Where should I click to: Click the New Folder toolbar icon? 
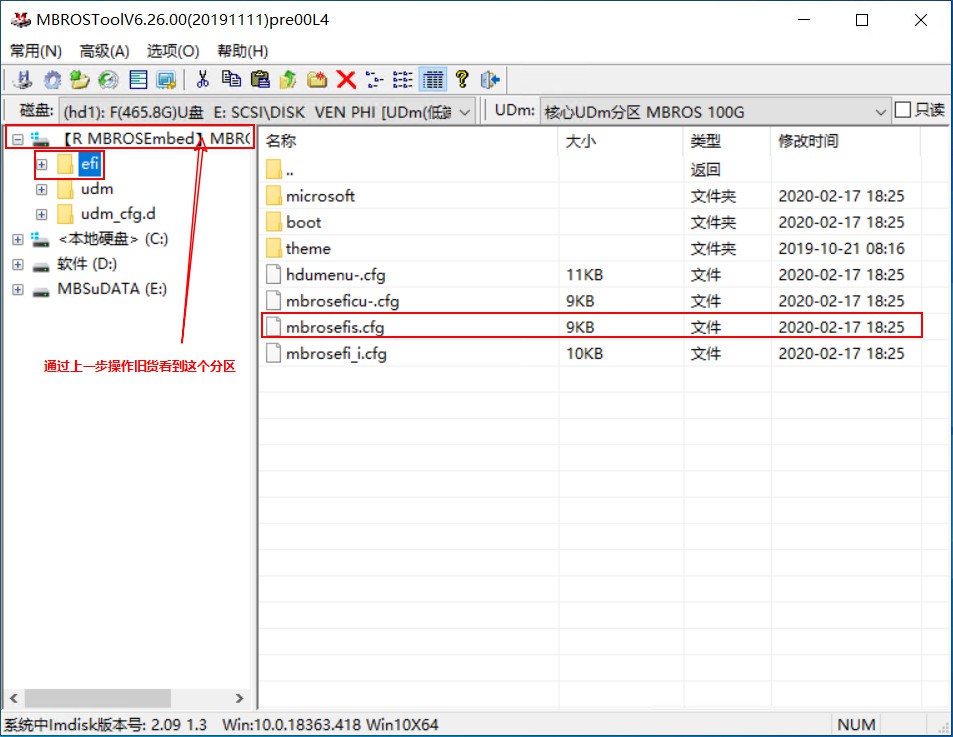[x=317, y=80]
